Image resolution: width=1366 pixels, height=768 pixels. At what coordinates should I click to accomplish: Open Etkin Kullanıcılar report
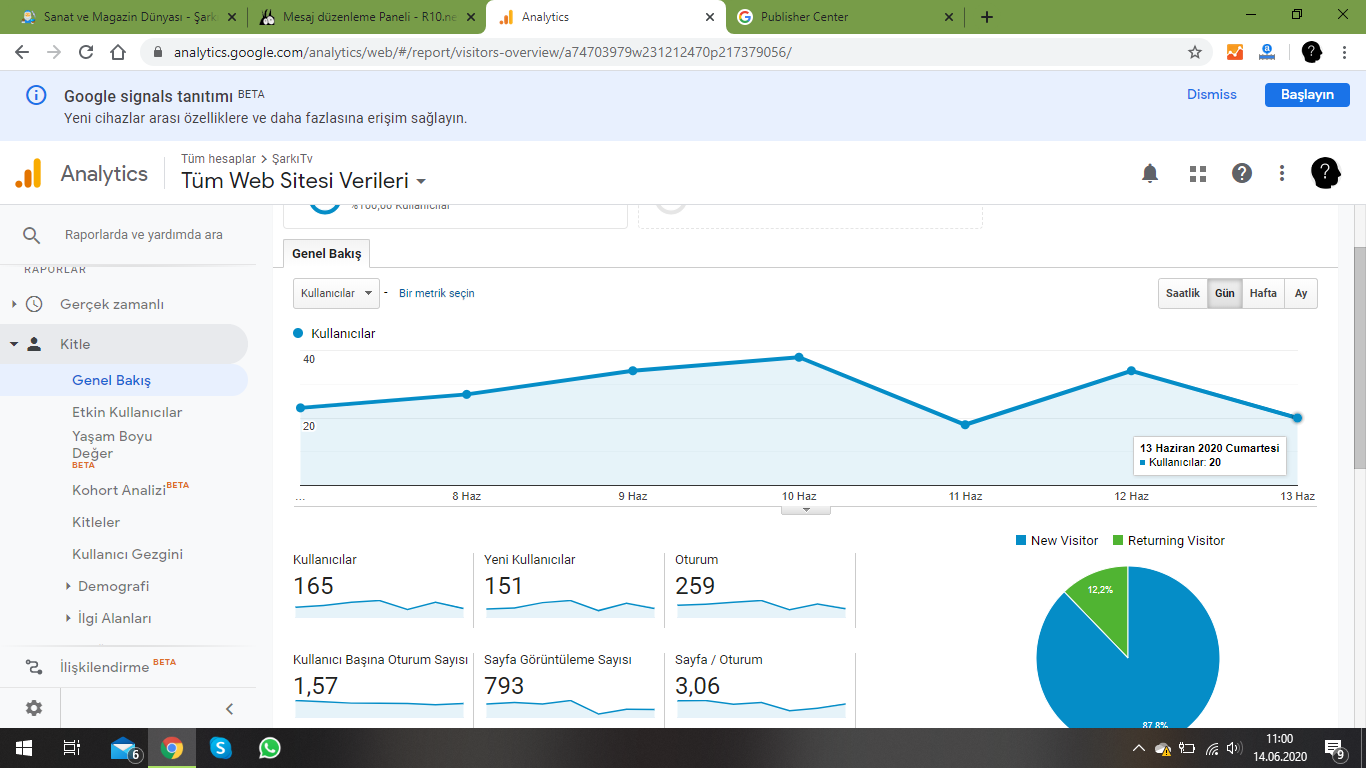tap(127, 412)
